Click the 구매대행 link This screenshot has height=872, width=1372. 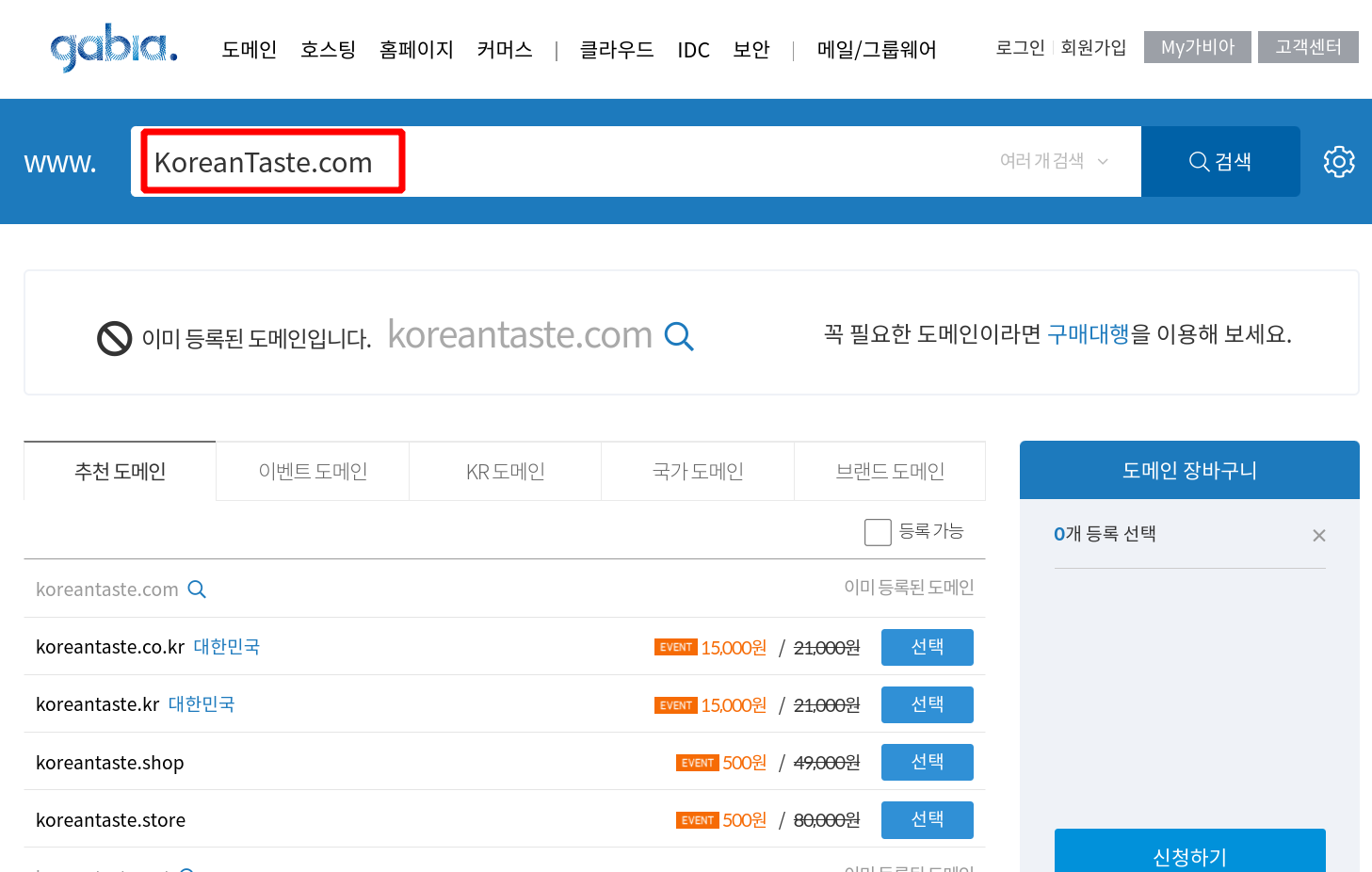click(1088, 334)
